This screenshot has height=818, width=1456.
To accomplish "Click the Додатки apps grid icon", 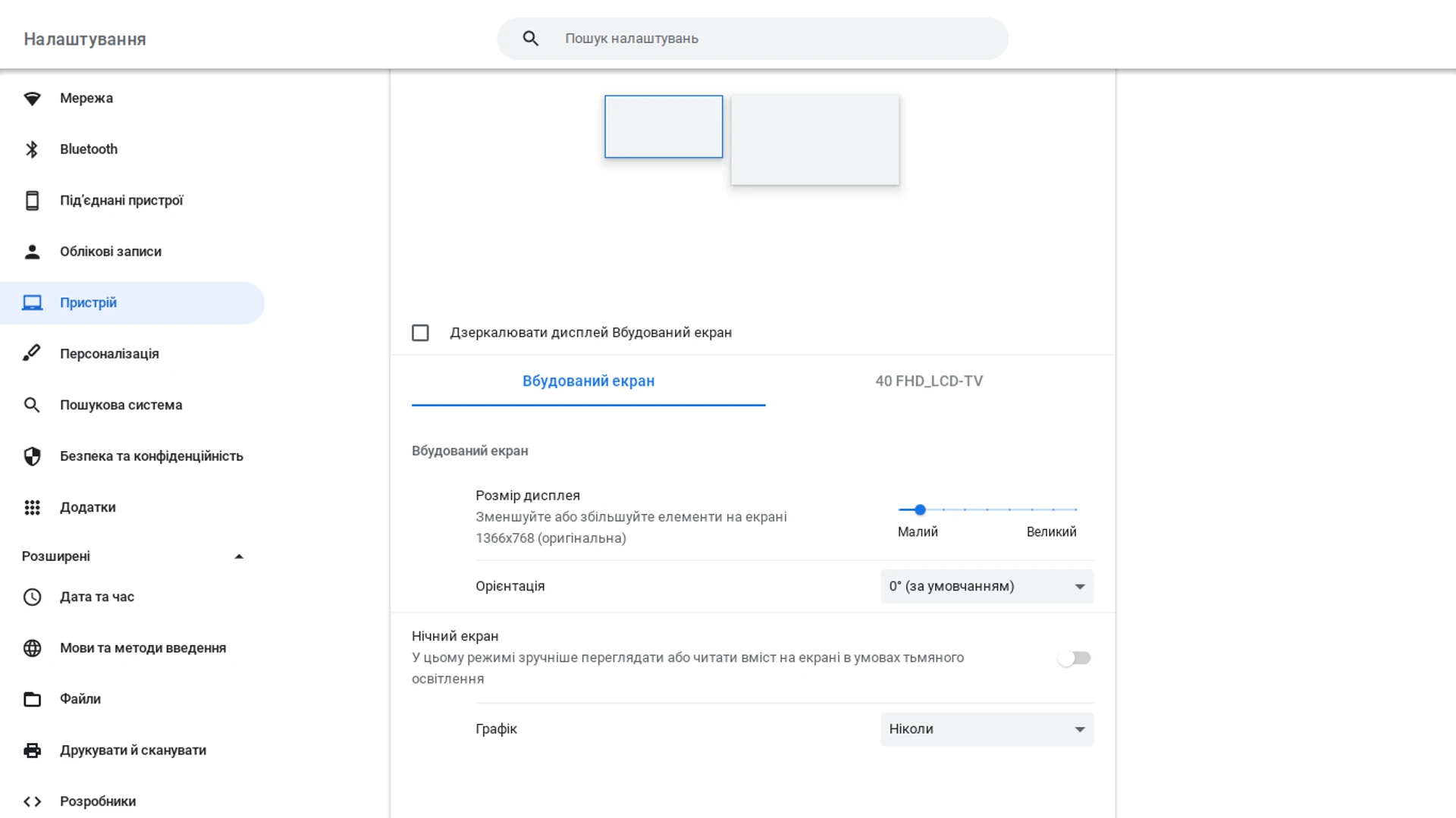I will pyautogui.click(x=32, y=507).
